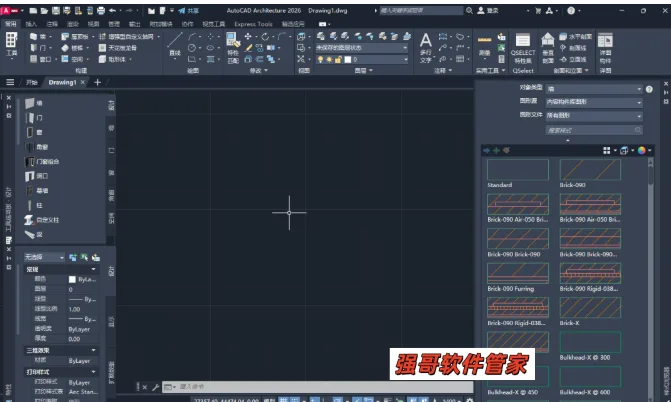The height and width of the screenshot is (402, 671).
Task: Click the 特性匹配 Match Properties icon
Action: 233,48
